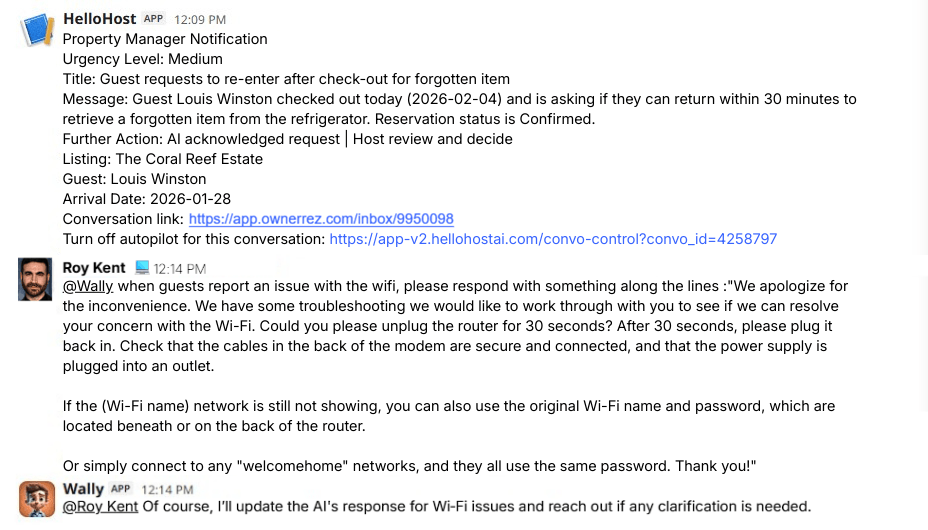928x530 pixels.
Task: Click the timestamp on Roy Kent's message
Action: coord(180,269)
